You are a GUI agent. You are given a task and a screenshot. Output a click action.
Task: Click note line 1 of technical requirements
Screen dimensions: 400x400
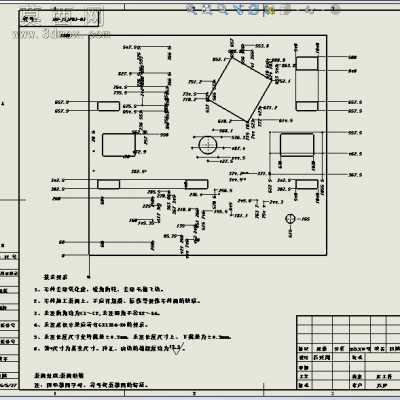pos(99,289)
